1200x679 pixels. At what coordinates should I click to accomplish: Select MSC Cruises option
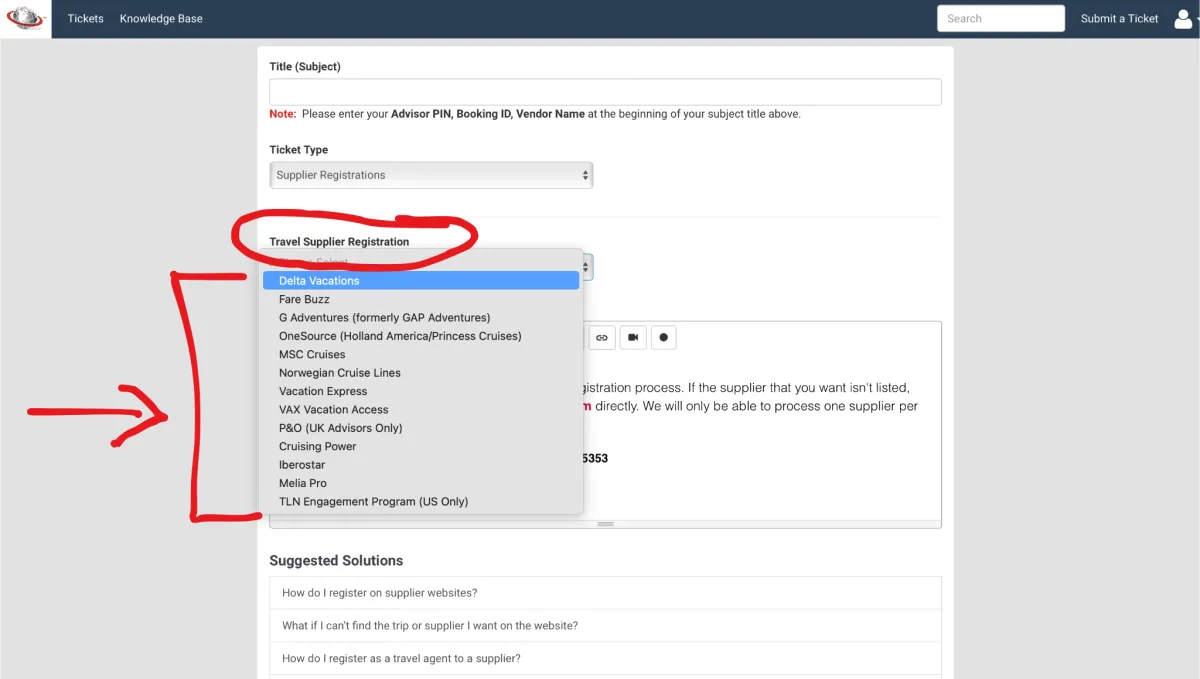coord(421,354)
